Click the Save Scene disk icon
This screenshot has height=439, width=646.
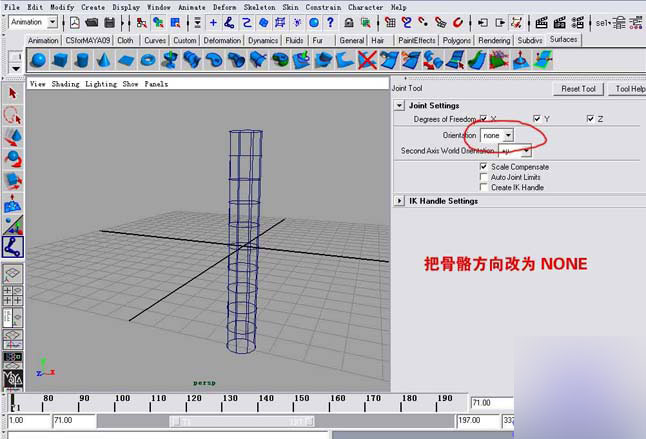coord(110,23)
